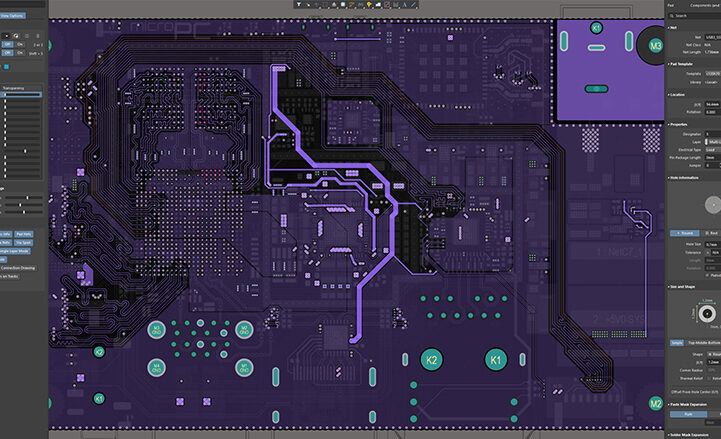
Task: Switch to the Top-Middle-Bottom tab
Action: tap(702, 342)
